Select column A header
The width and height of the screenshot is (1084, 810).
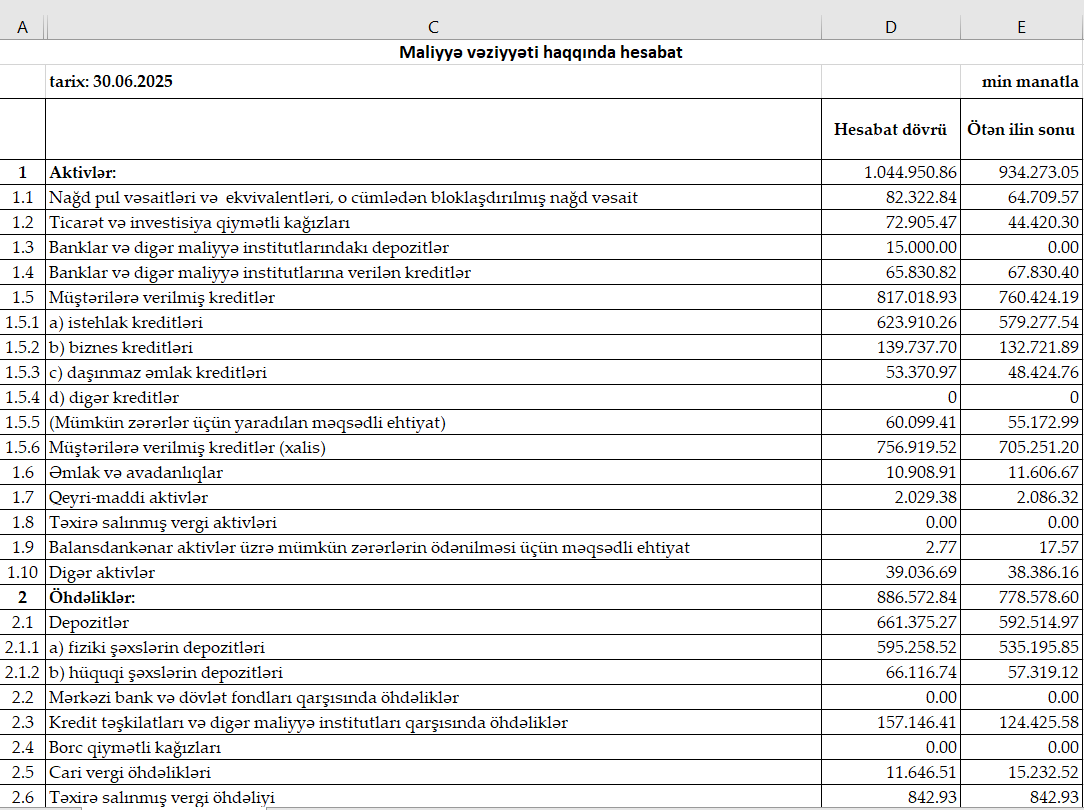click(22, 27)
